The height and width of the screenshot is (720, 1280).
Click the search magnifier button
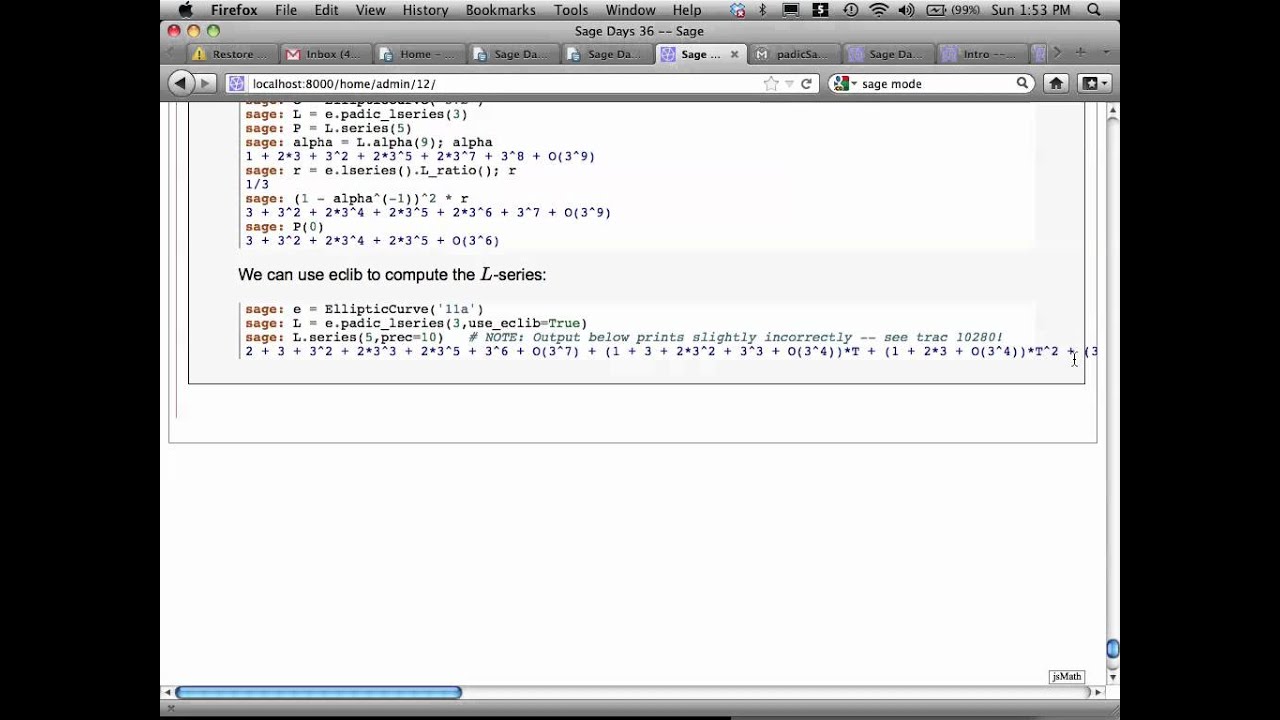point(1023,84)
